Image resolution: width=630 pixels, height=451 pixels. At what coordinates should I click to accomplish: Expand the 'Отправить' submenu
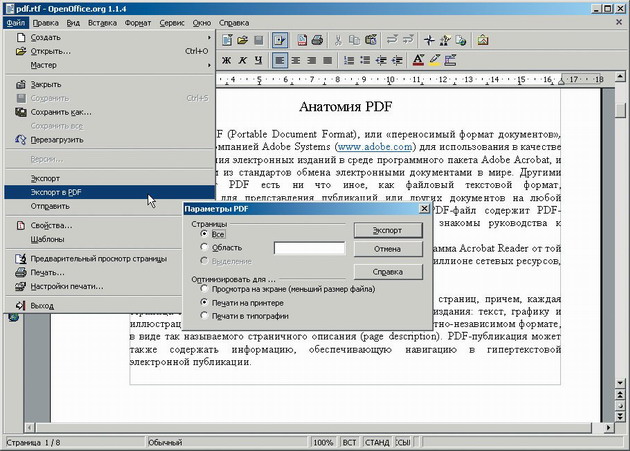click(x=50, y=206)
